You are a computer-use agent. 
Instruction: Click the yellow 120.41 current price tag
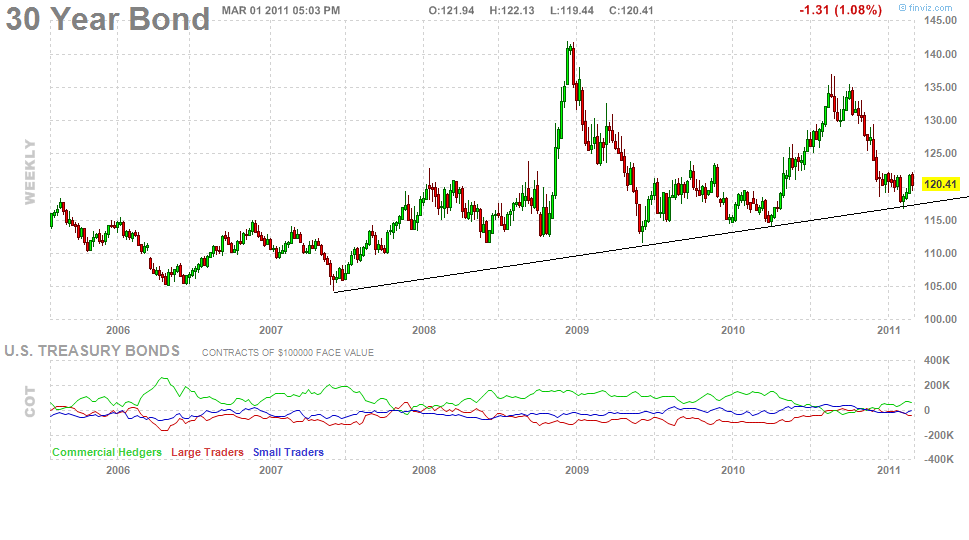(941, 184)
